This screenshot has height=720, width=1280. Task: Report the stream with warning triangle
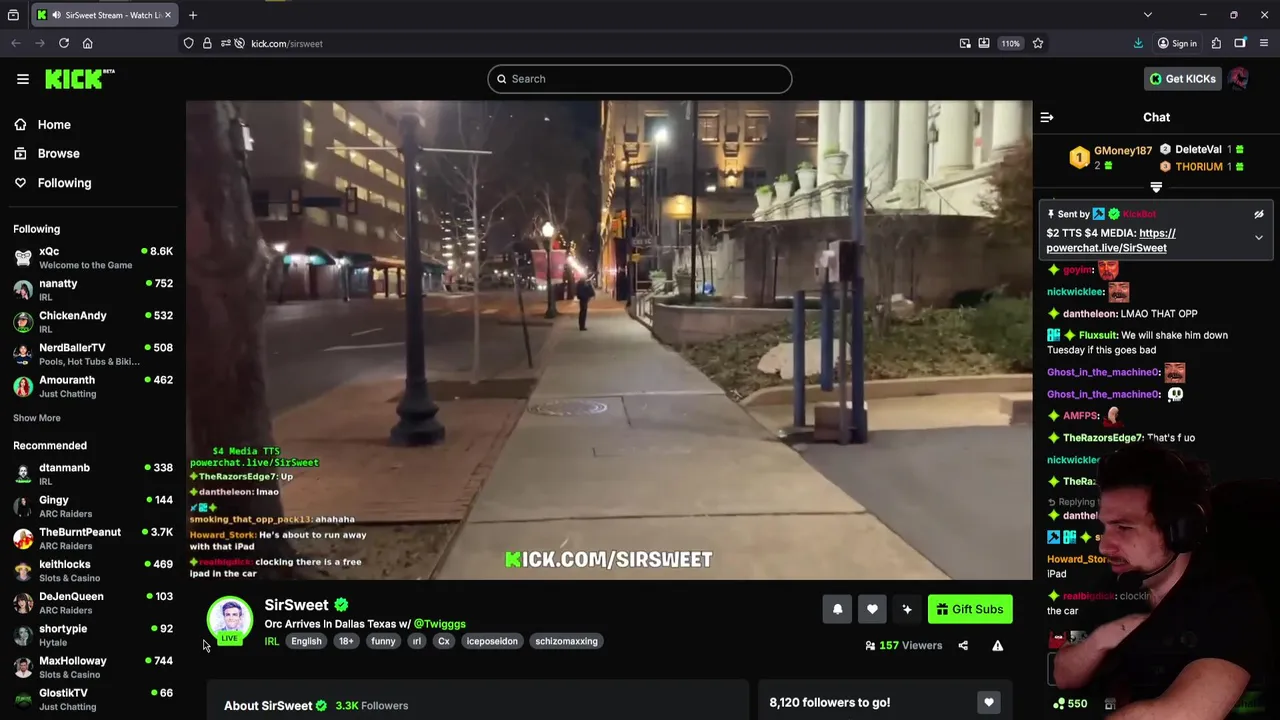tap(997, 646)
